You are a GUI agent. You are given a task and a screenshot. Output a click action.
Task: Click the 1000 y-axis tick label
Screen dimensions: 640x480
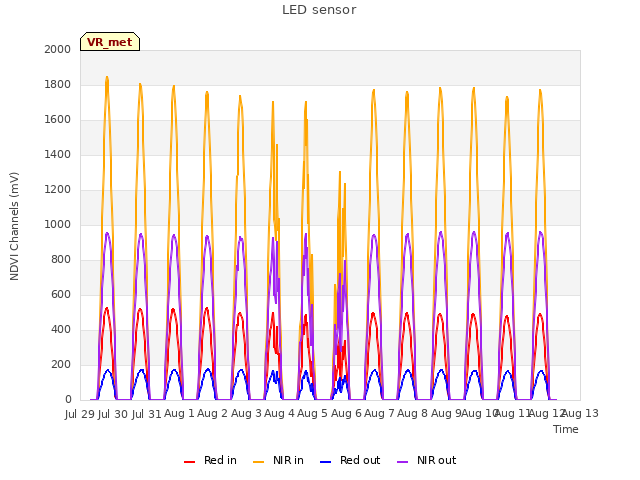coord(58,224)
